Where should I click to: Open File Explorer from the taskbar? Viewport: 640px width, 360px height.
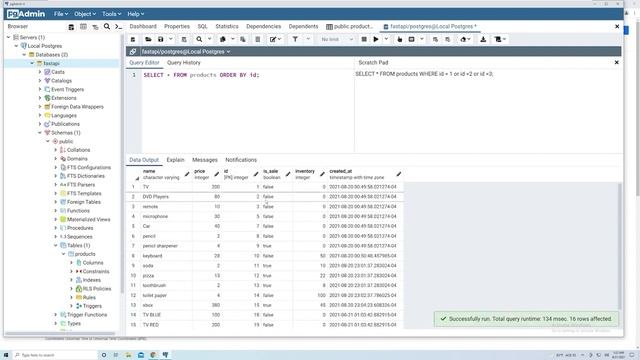129,355
